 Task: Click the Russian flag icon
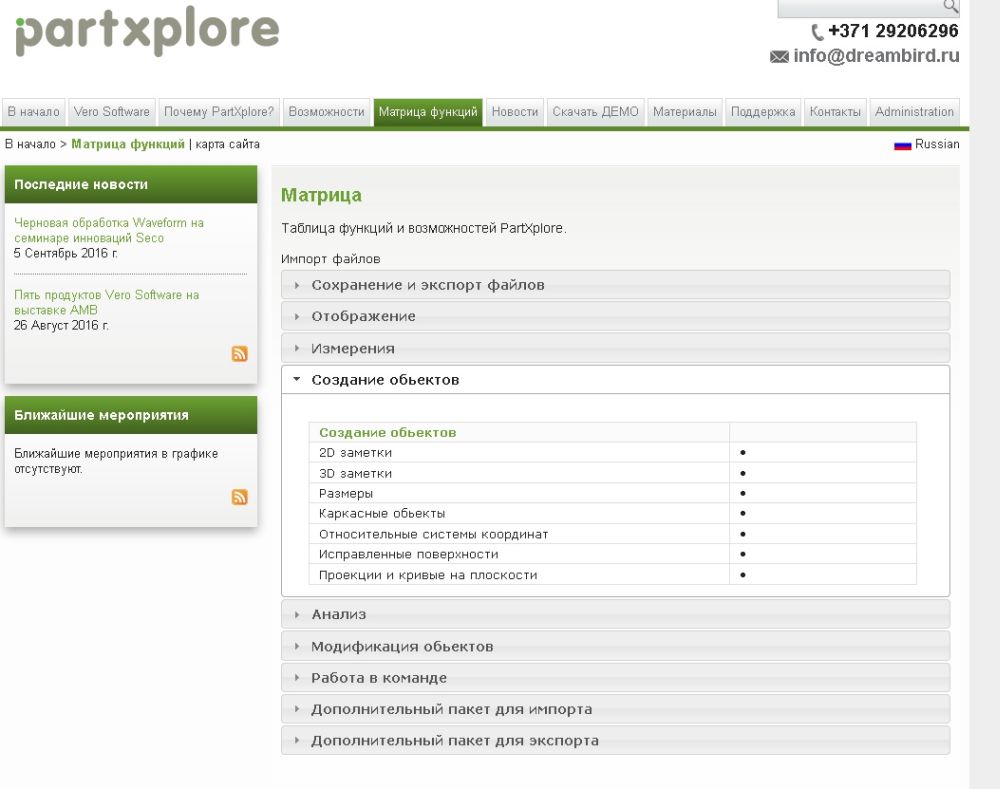pos(902,145)
